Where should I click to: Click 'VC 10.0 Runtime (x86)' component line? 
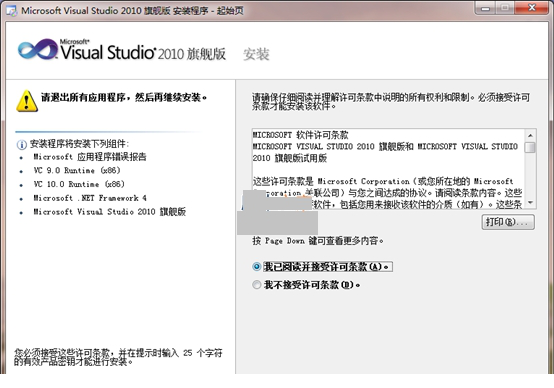(x=79, y=184)
